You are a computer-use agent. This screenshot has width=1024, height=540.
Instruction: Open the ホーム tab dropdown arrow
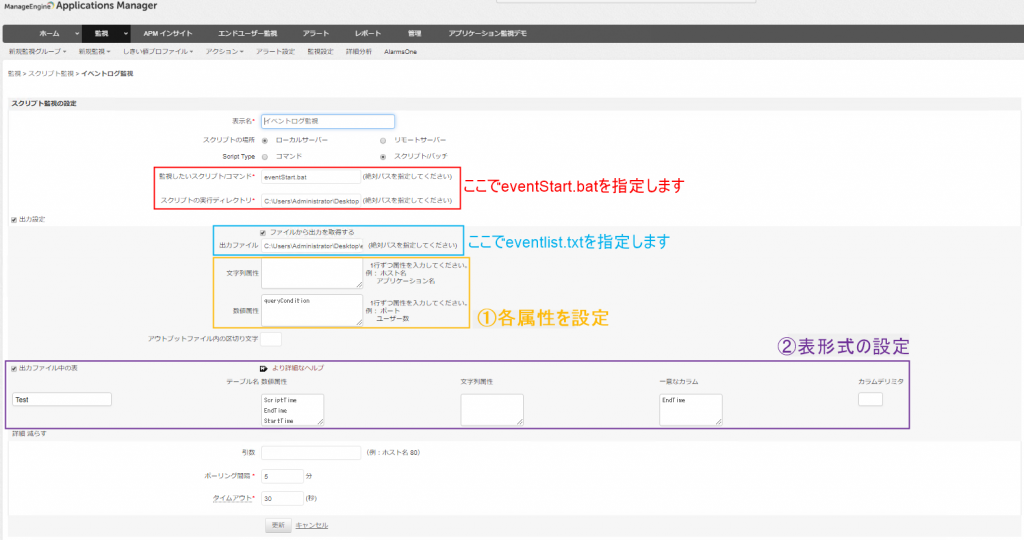tap(76, 34)
